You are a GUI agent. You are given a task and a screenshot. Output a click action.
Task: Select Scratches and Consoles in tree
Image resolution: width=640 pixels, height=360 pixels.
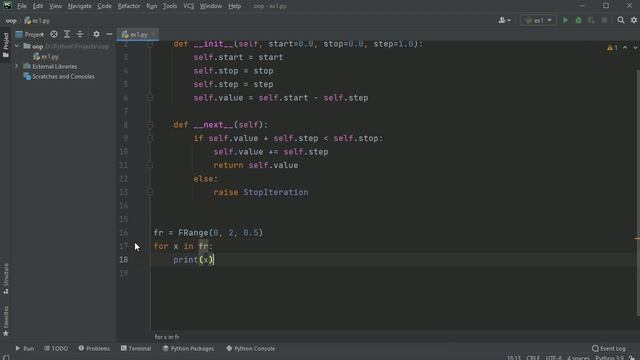point(59,76)
